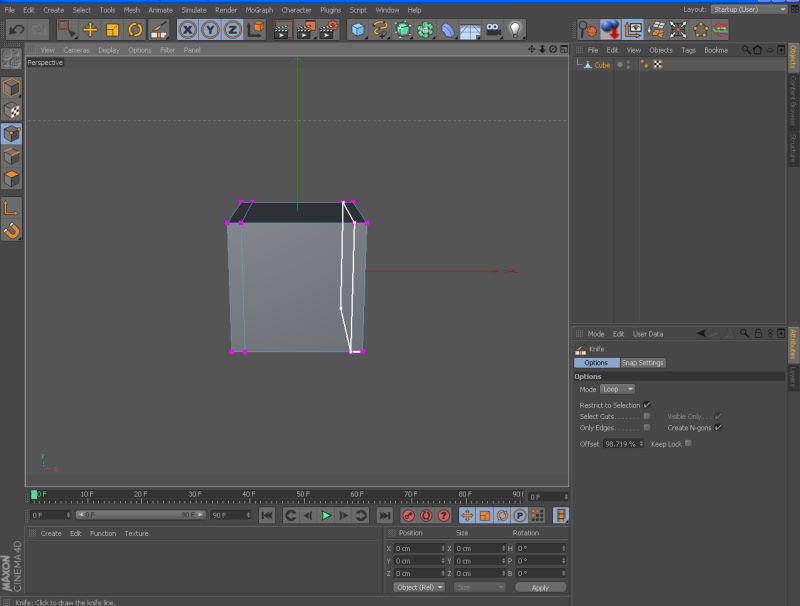Uncheck Restrict to Selection

tap(647, 404)
